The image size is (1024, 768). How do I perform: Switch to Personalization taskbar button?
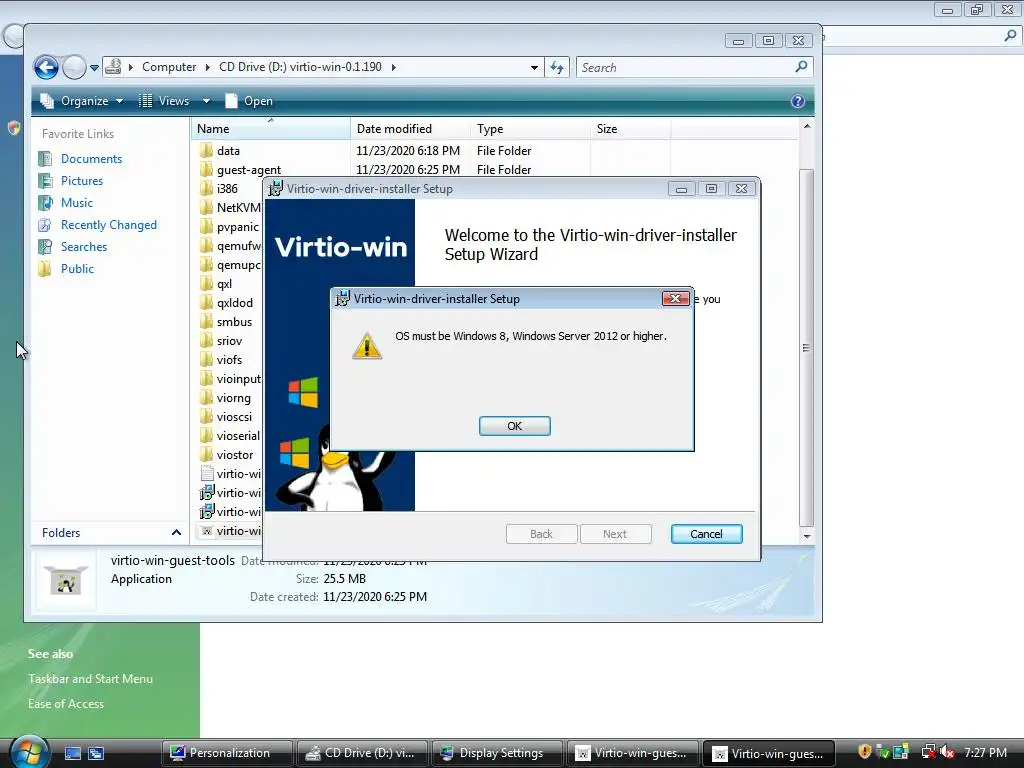[227, 753]
